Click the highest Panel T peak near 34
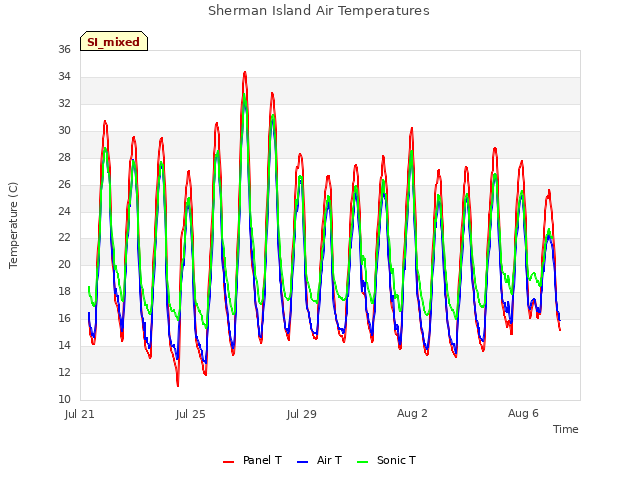The width and height of the screenshot is (640, 480). coord(245,73)
